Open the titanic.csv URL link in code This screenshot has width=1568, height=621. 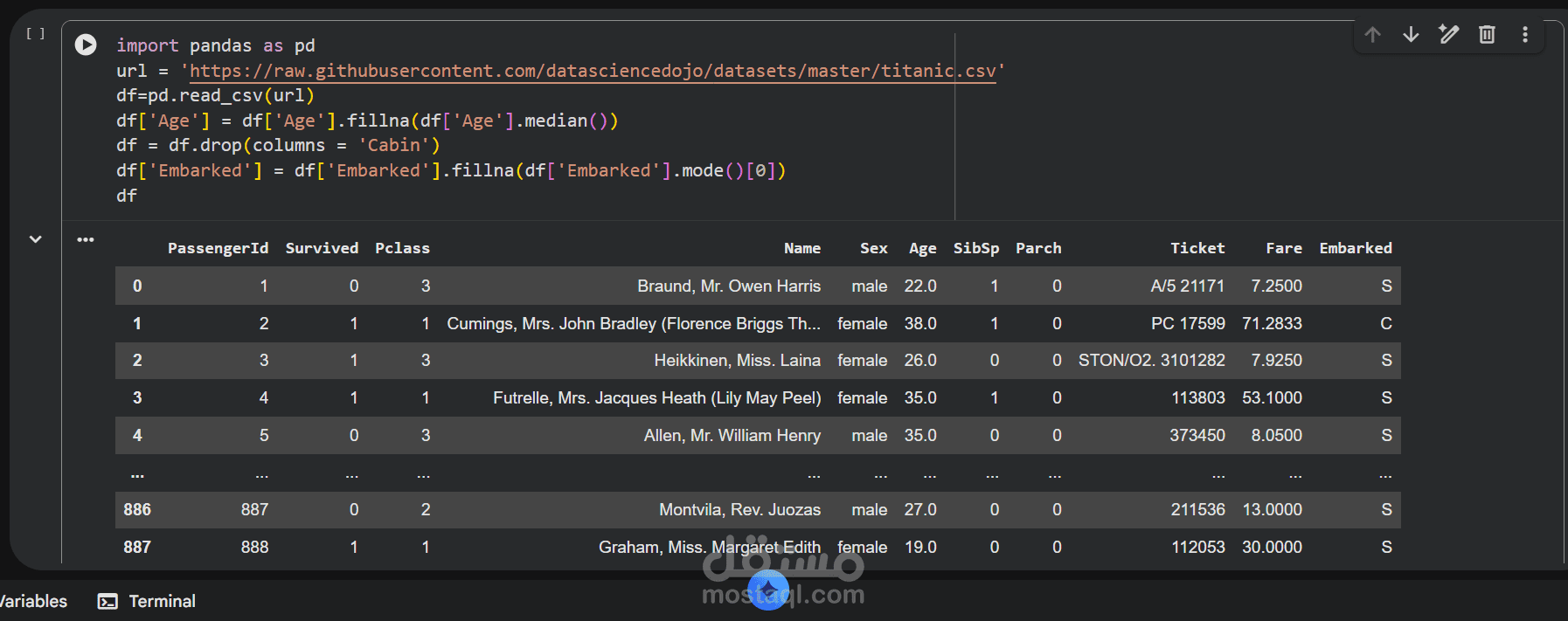pyautogui.click(x=593, y=71)
